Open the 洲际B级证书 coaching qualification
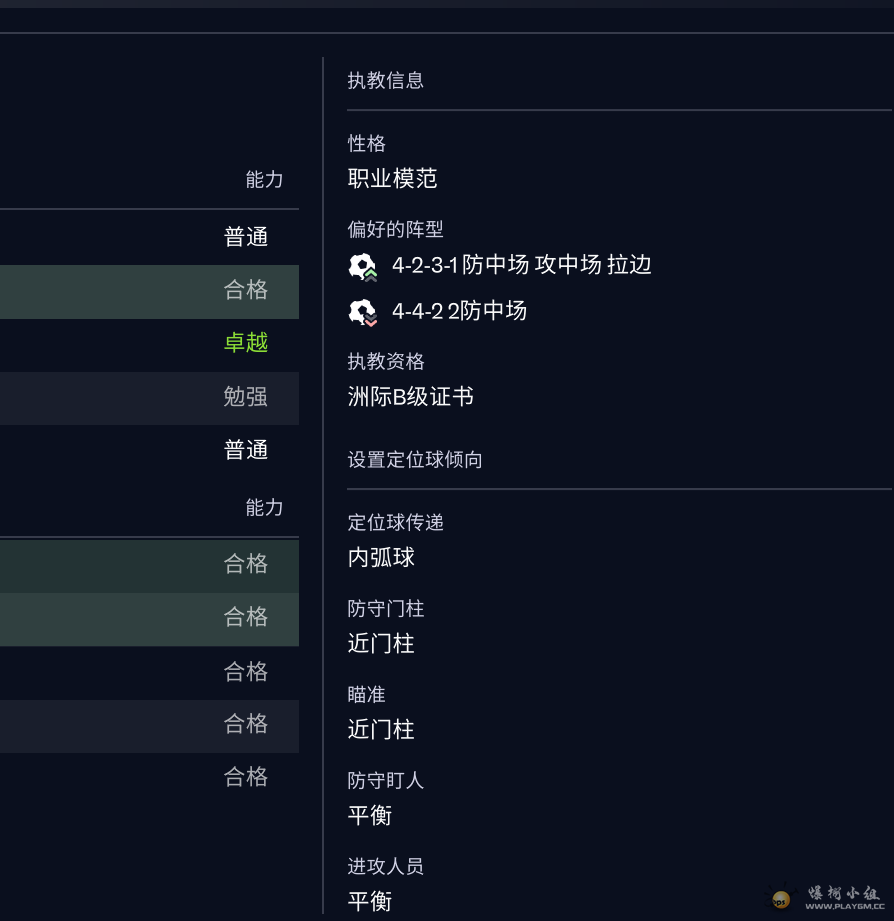Viewport: 894px width, 921px height. [x=410, y=397]
